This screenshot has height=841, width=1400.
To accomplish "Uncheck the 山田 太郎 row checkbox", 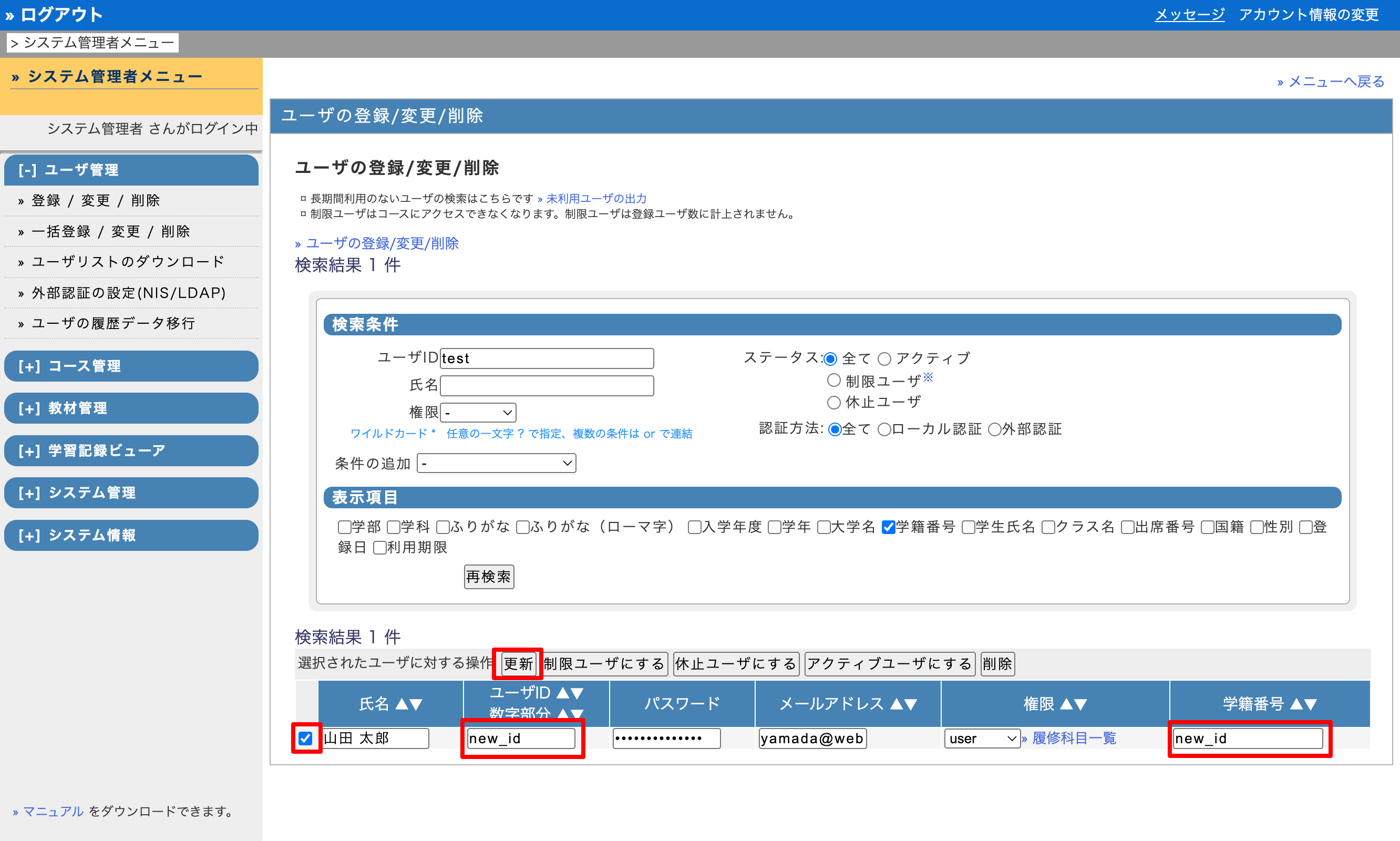I will point(305,738).
